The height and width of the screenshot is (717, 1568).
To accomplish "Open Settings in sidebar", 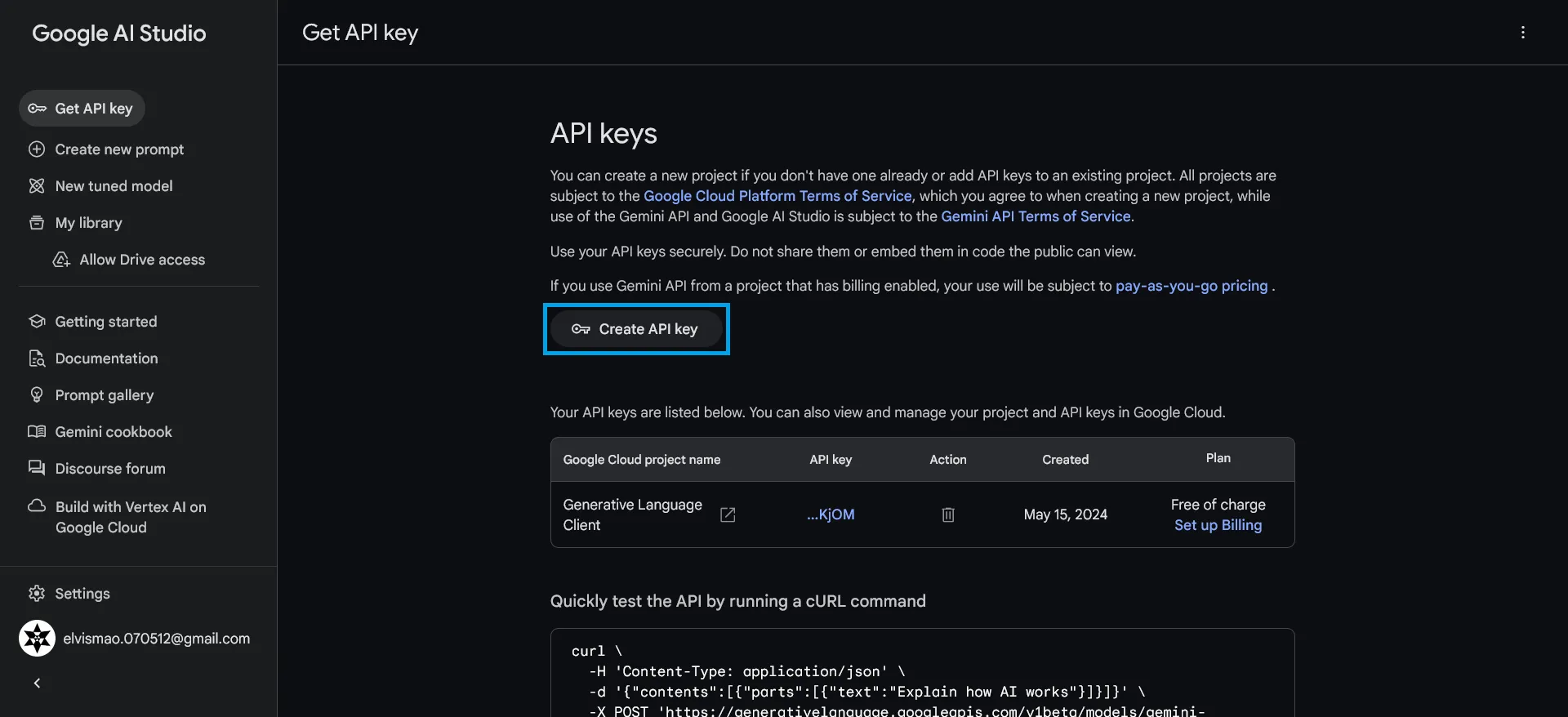I will (82, 594).
